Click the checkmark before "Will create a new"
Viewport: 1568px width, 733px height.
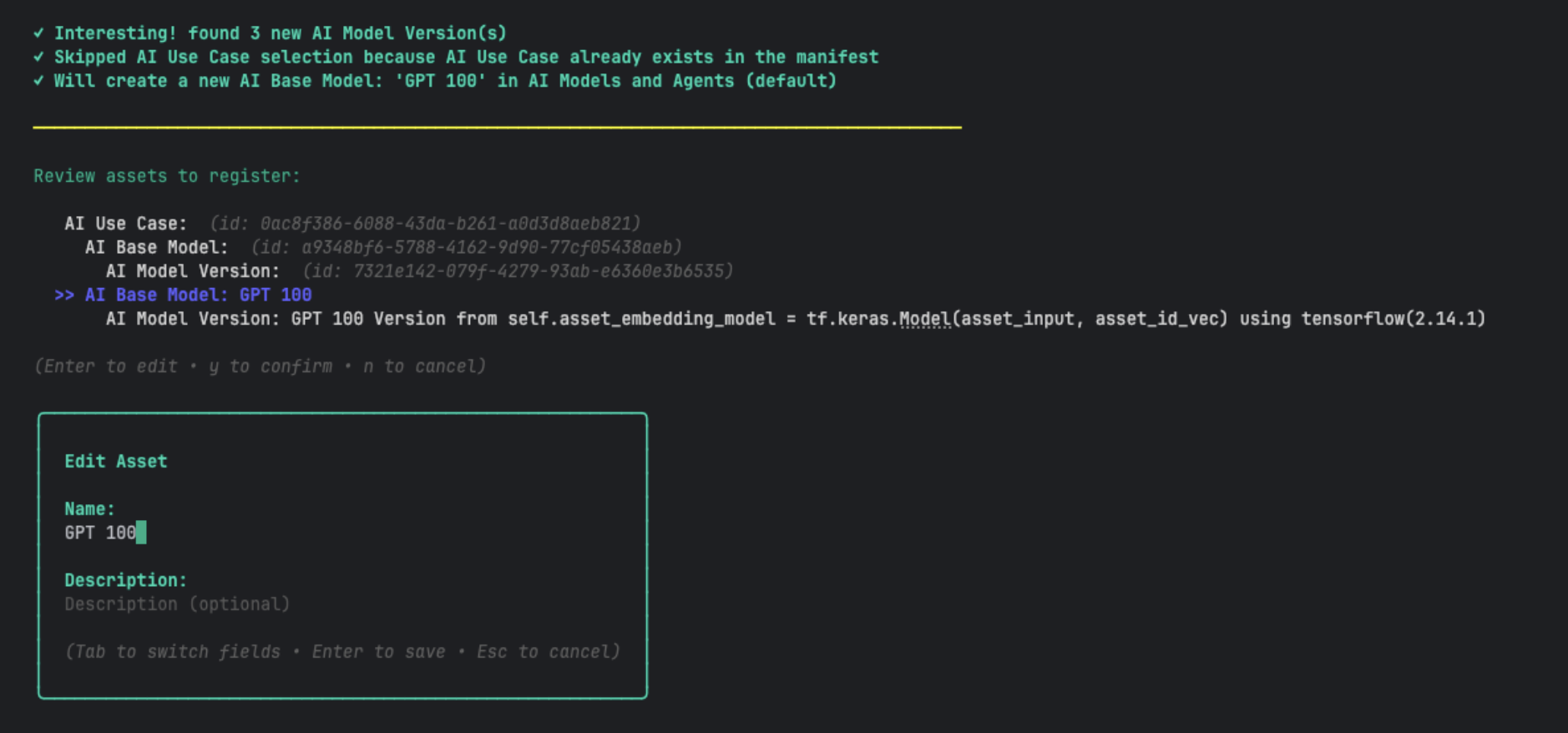coord(38,81)
